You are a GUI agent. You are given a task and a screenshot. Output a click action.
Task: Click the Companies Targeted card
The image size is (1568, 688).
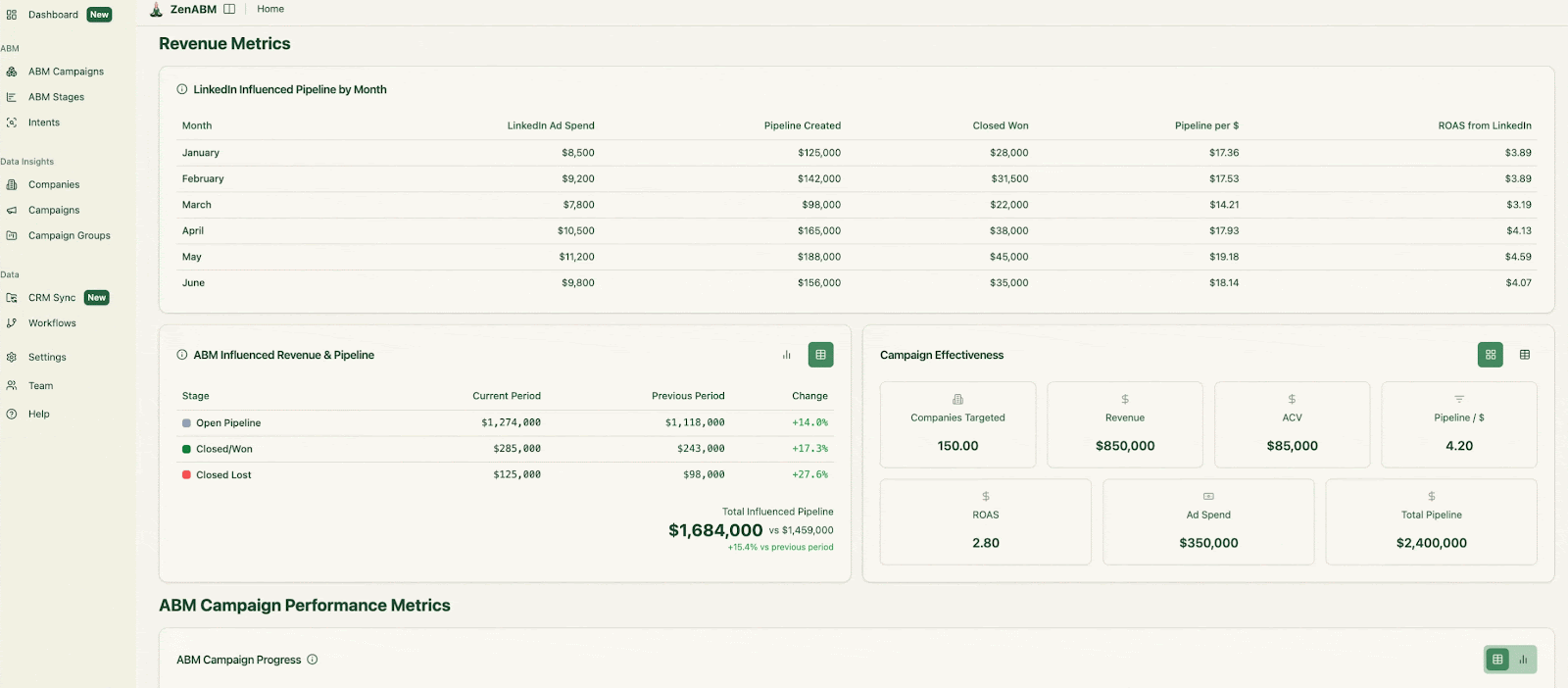(957, 424)
